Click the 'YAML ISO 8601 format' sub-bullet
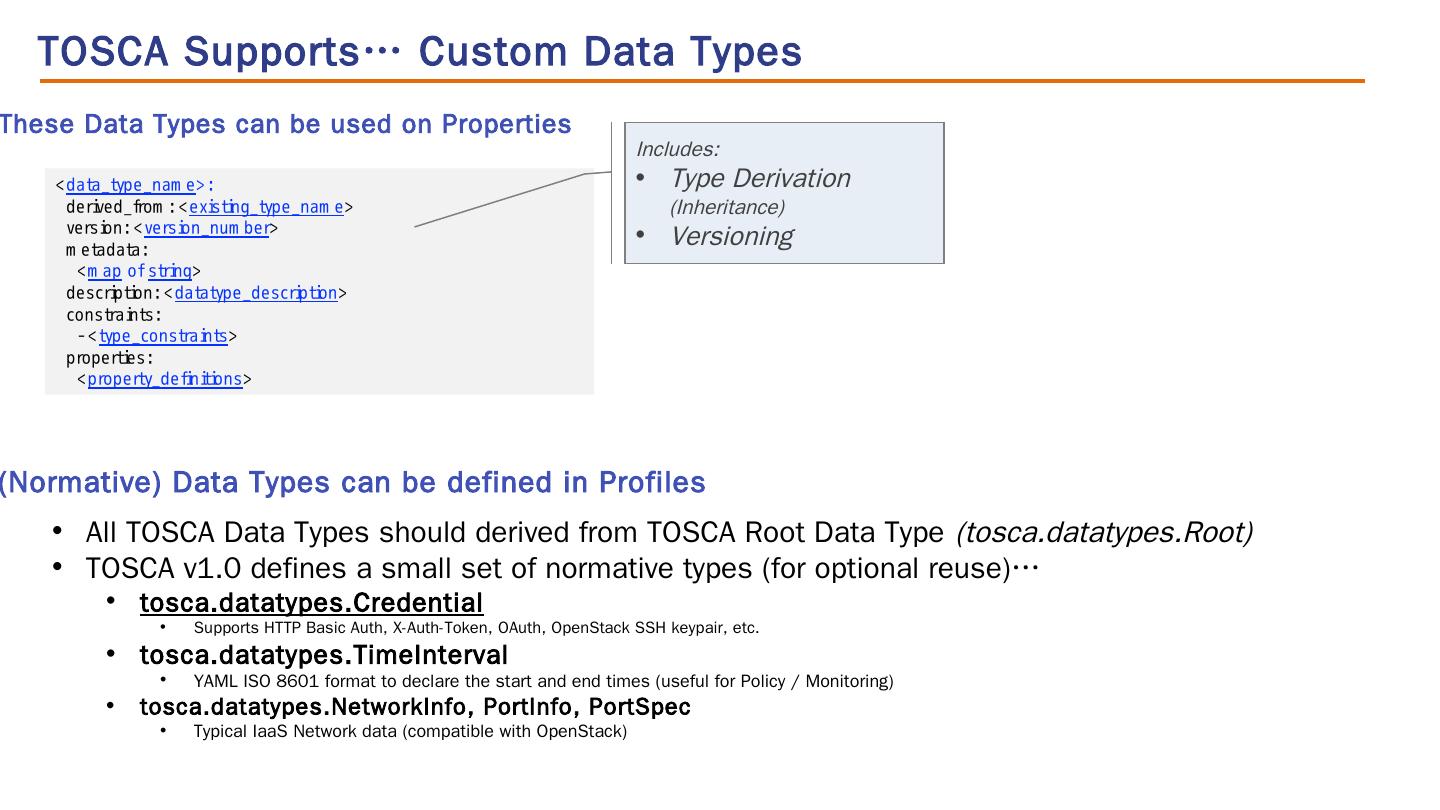 point(543,681)
